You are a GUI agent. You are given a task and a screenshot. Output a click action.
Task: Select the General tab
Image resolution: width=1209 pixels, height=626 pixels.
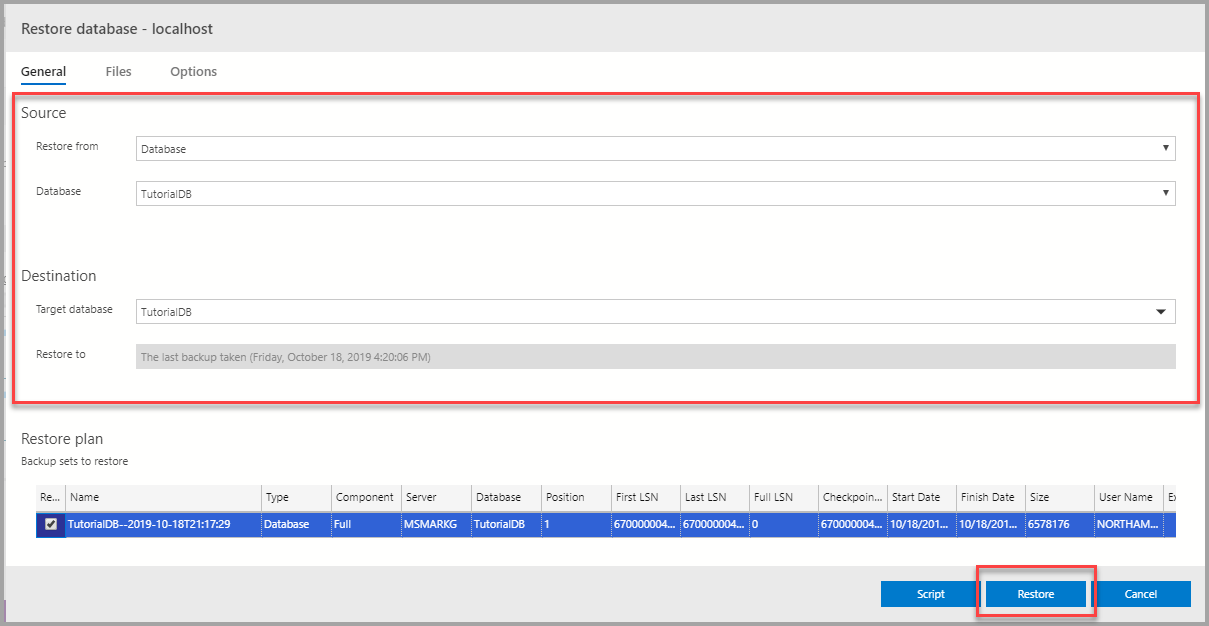(x=43, y=71)
